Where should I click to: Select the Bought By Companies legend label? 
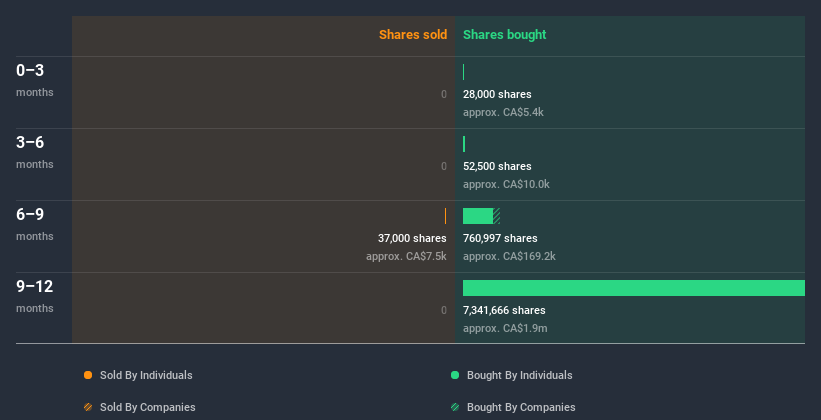(x=521, y=407)
